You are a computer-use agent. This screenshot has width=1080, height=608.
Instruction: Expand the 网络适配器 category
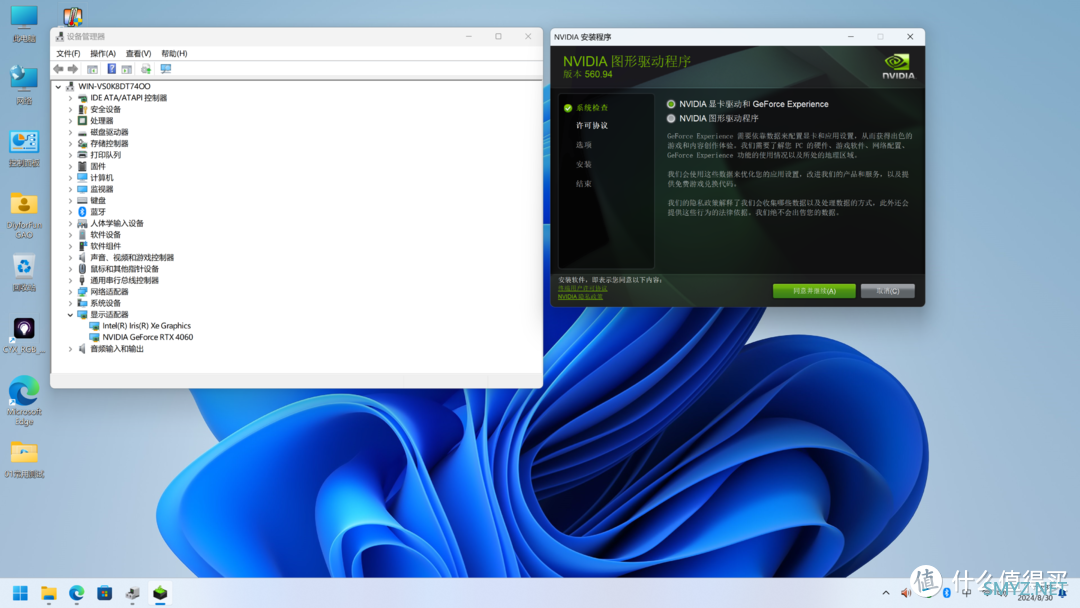[x=70, y=292]
